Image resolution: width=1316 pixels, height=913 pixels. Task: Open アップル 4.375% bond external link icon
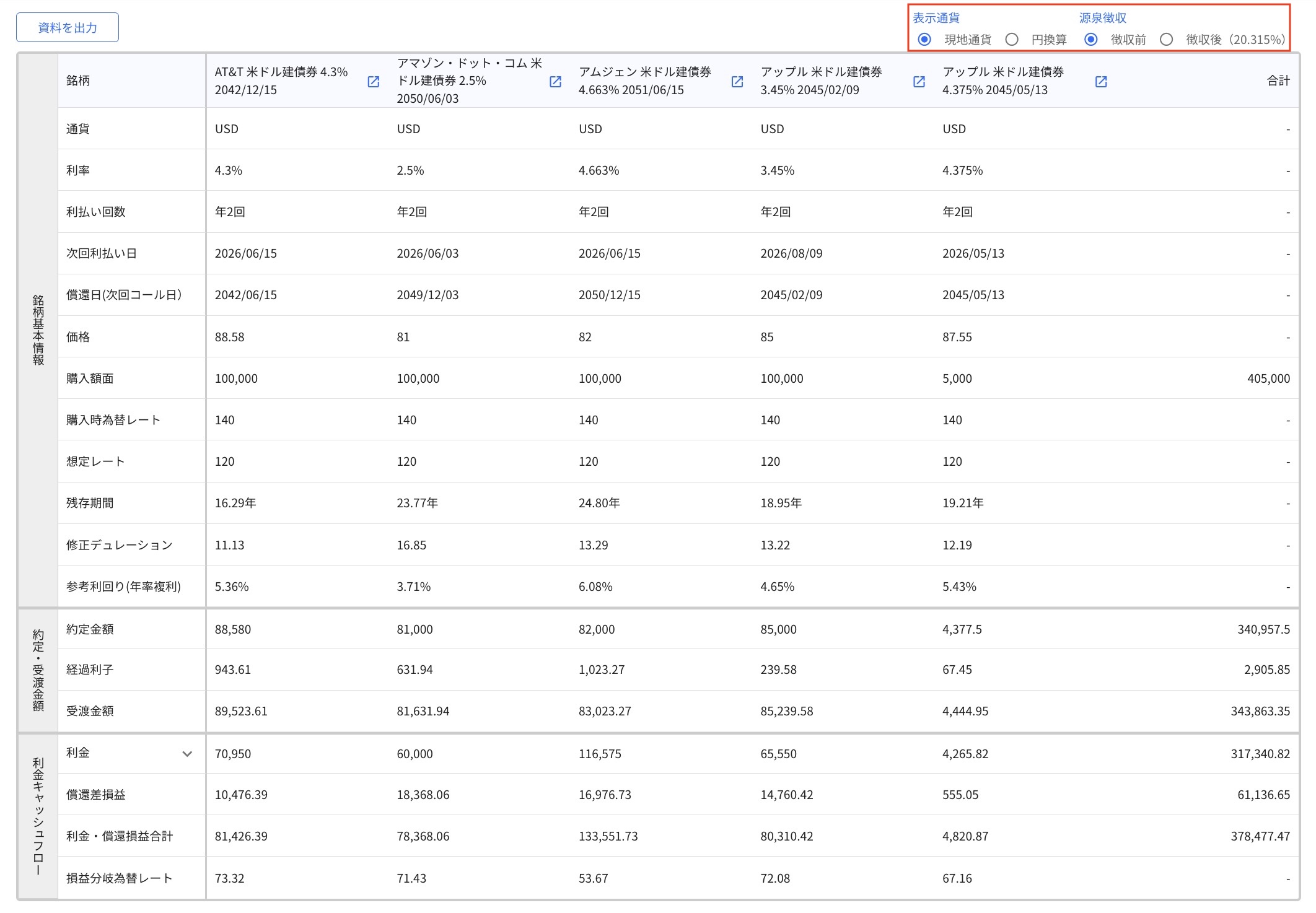point(1100,81)
